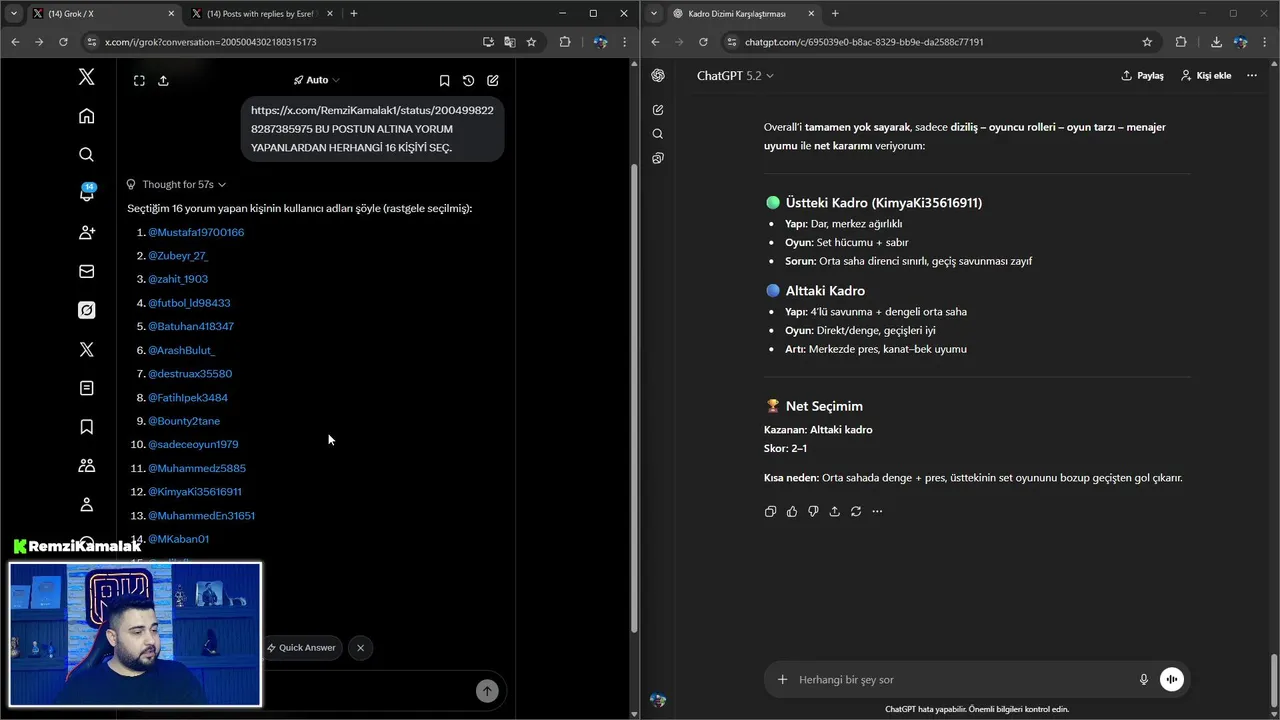Bookmark the ChatGPT page with star

click(1147, 42)
